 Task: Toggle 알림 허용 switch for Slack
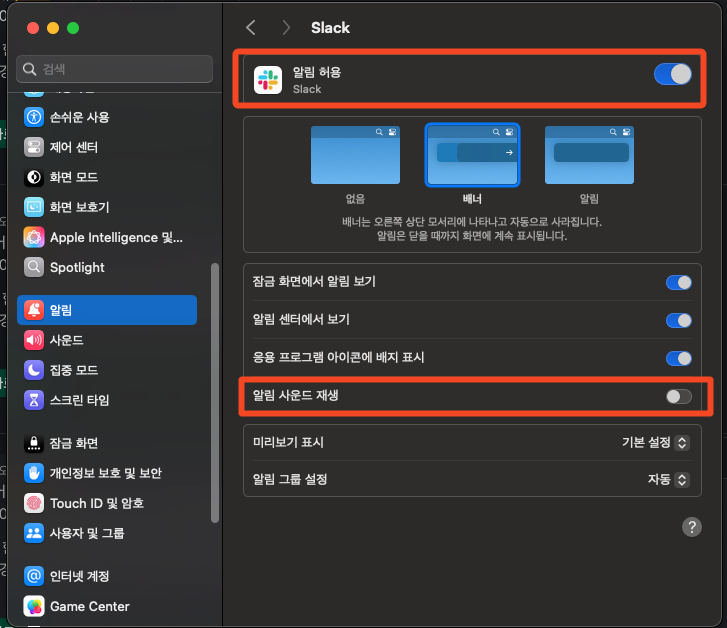673,74
